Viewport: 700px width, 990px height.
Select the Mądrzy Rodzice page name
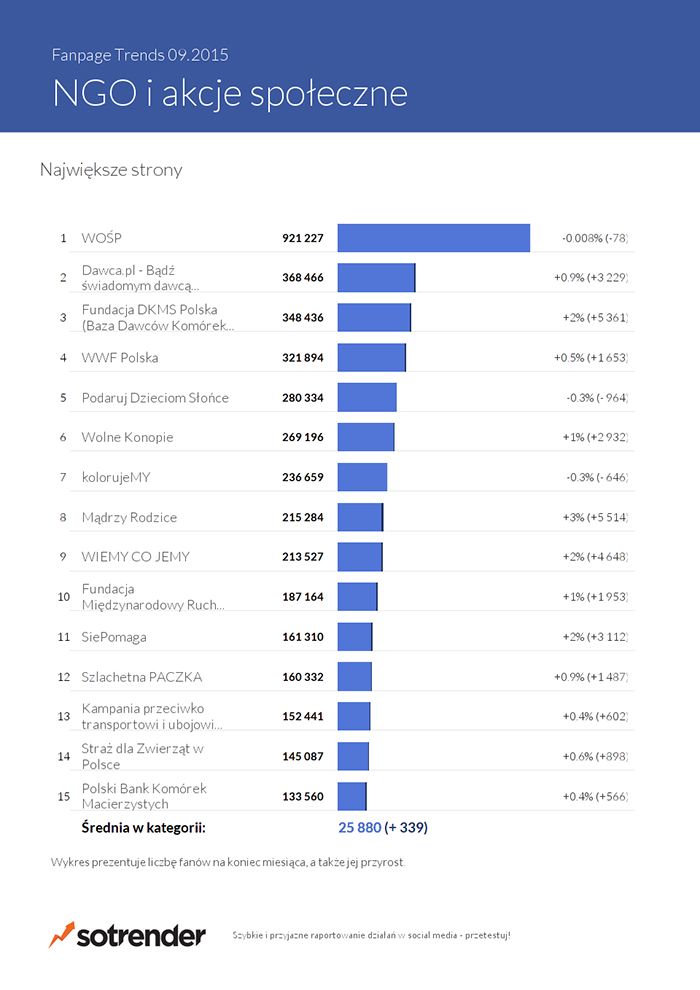129,517
